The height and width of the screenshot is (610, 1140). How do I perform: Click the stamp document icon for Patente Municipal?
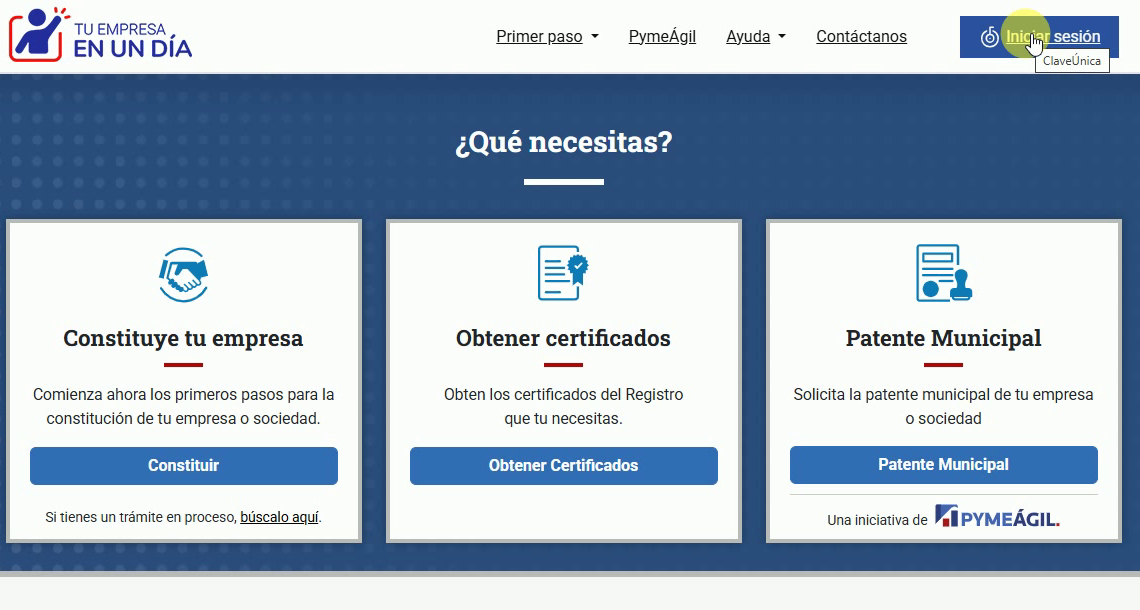click(x=944, y=273)
